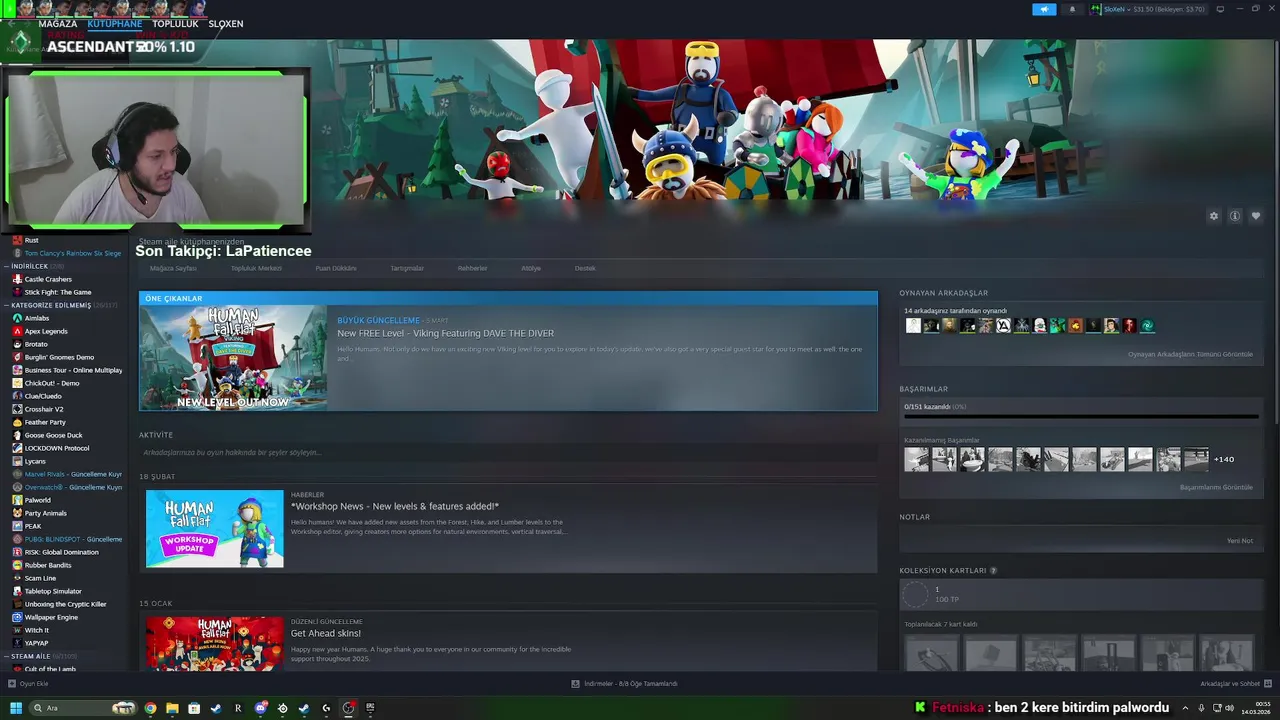Open the Destek tab
The image size is (1280, 720).
click(x=585, y=268)
